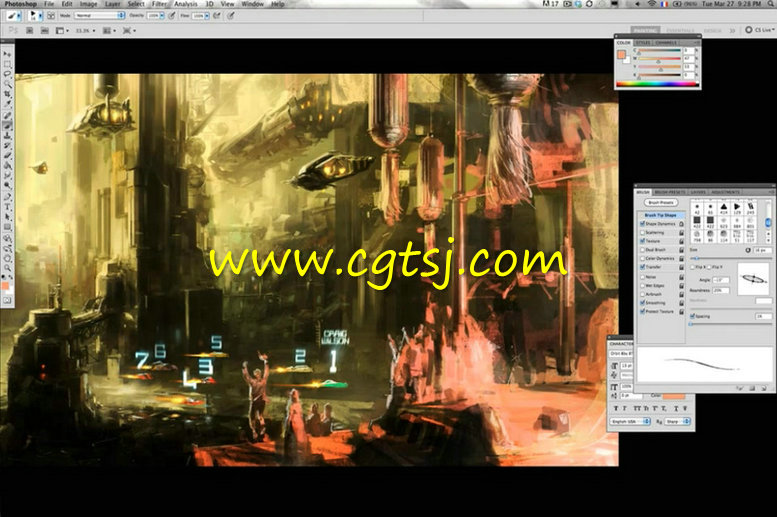Select the Path Selection tool
777x517 pixels.
[x=7, y=217]
